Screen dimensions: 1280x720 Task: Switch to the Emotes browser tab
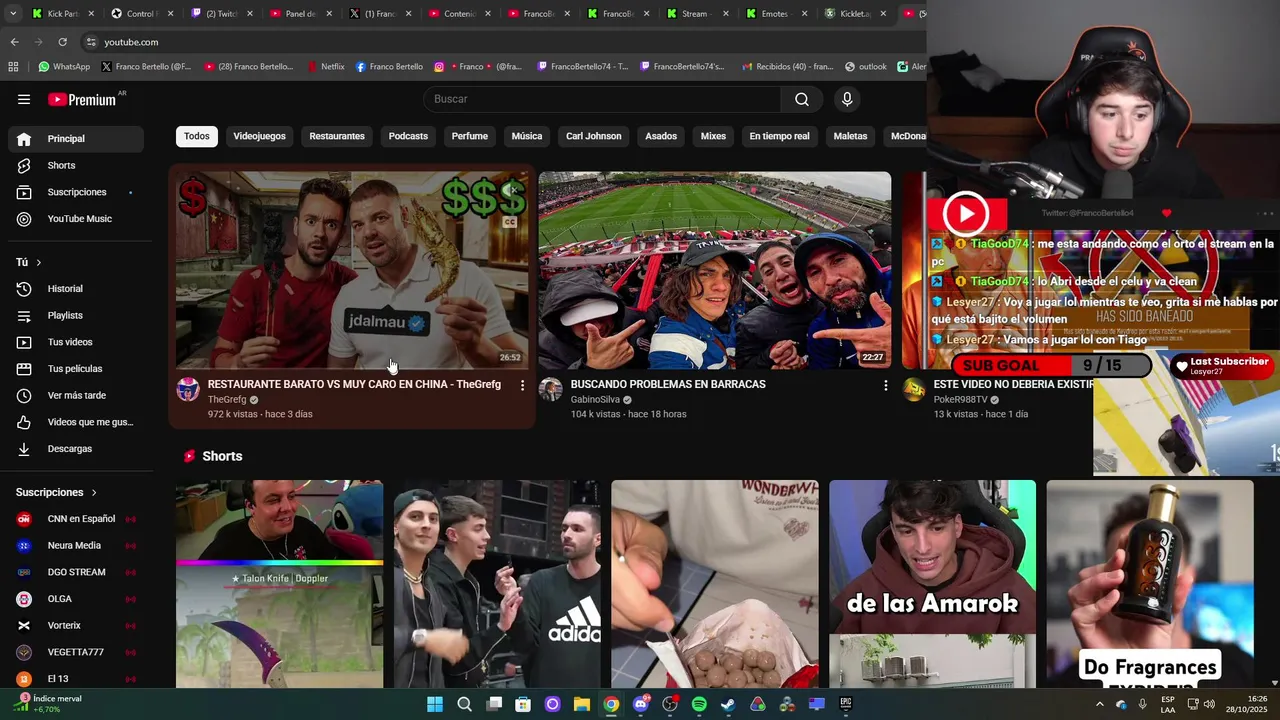pyautogui.click(x=775, y=14)
